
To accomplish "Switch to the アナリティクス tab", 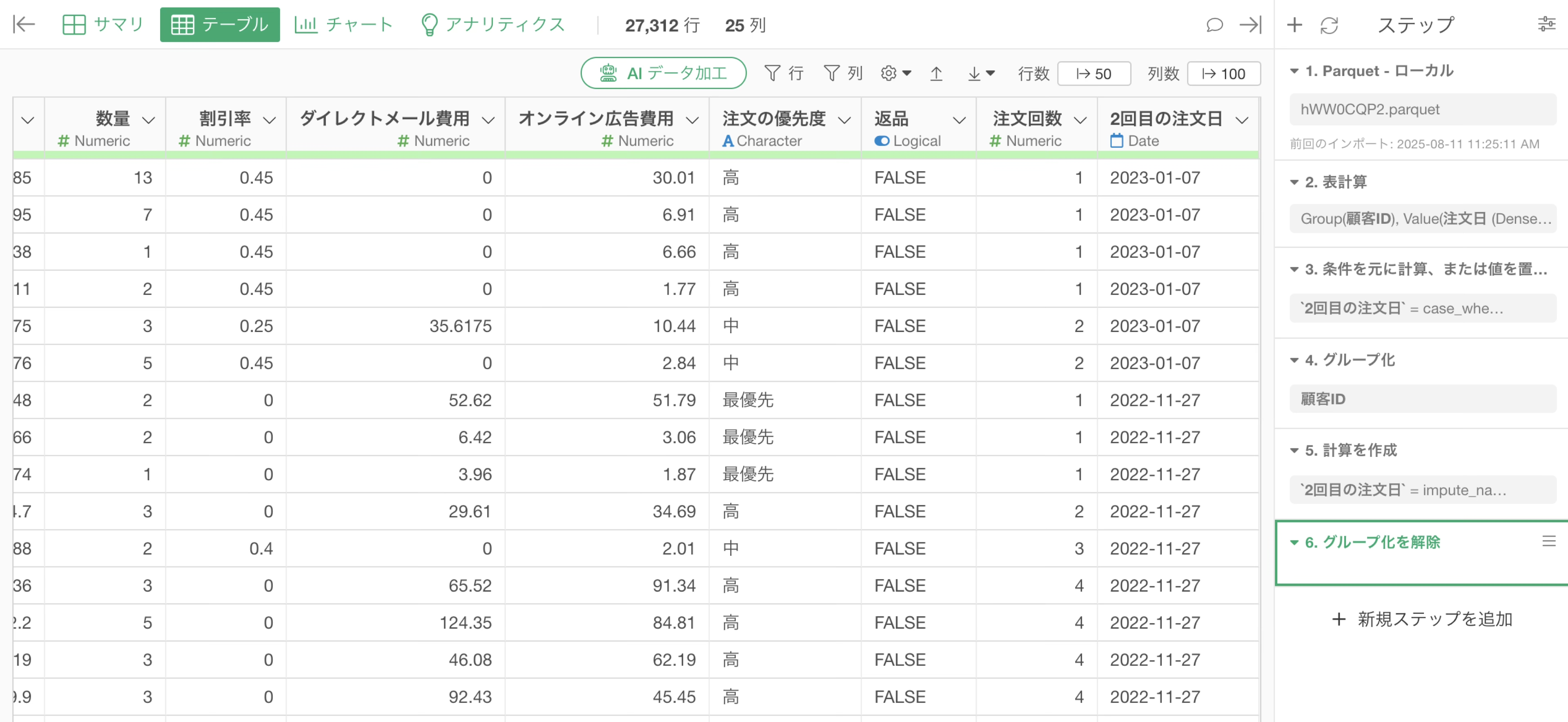I will click(x=494, y=25).
